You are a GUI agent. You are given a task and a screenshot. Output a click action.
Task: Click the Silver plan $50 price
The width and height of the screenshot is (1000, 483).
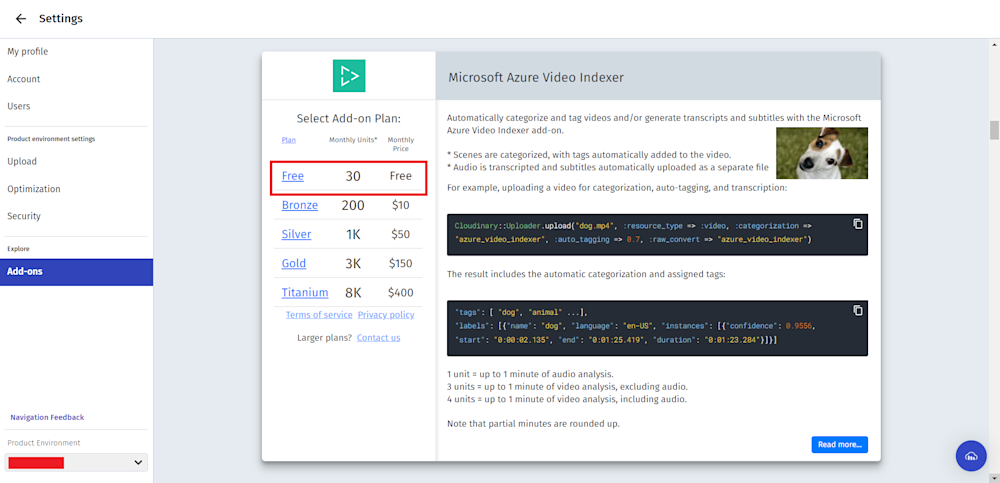[401, 234]
